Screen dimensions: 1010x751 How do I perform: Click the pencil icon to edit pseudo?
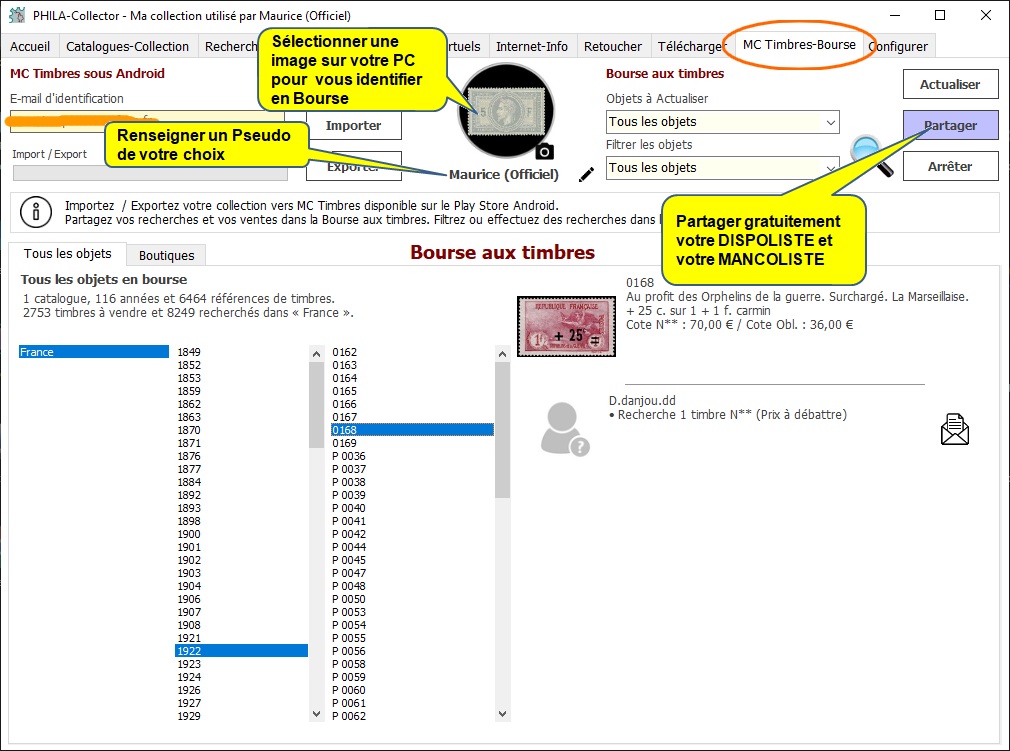586,175
